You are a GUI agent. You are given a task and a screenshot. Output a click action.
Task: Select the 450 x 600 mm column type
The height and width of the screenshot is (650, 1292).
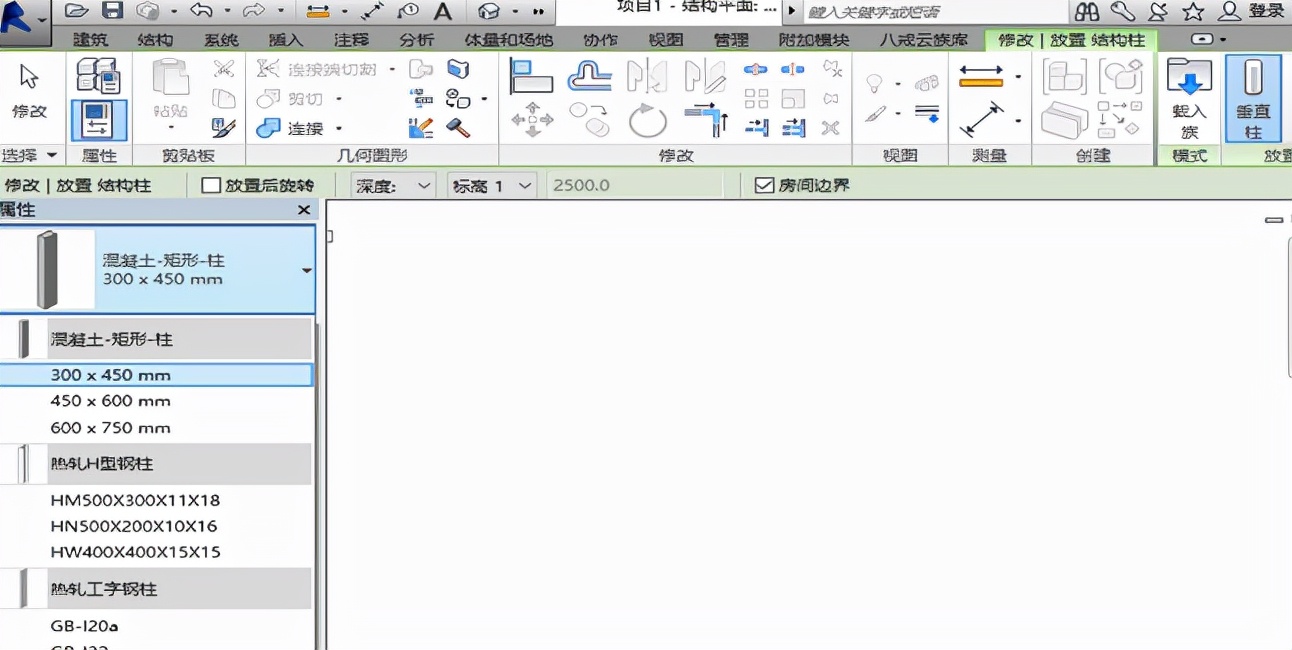110,401
